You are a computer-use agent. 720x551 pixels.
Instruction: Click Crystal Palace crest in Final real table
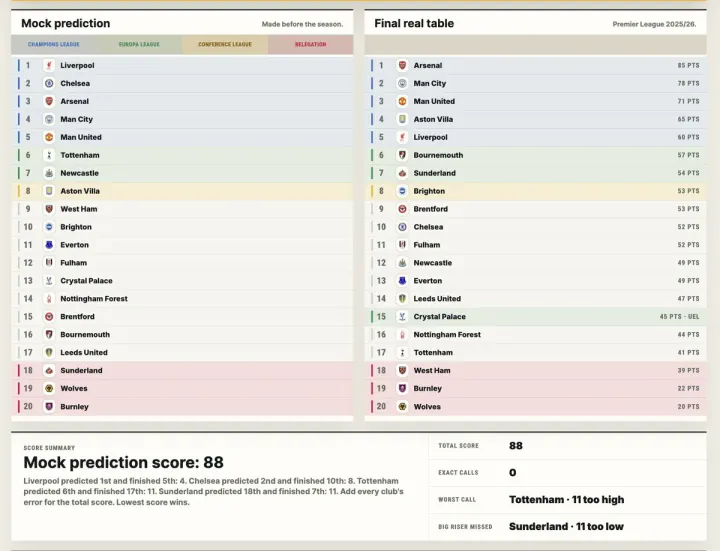(x=402, y=316)
